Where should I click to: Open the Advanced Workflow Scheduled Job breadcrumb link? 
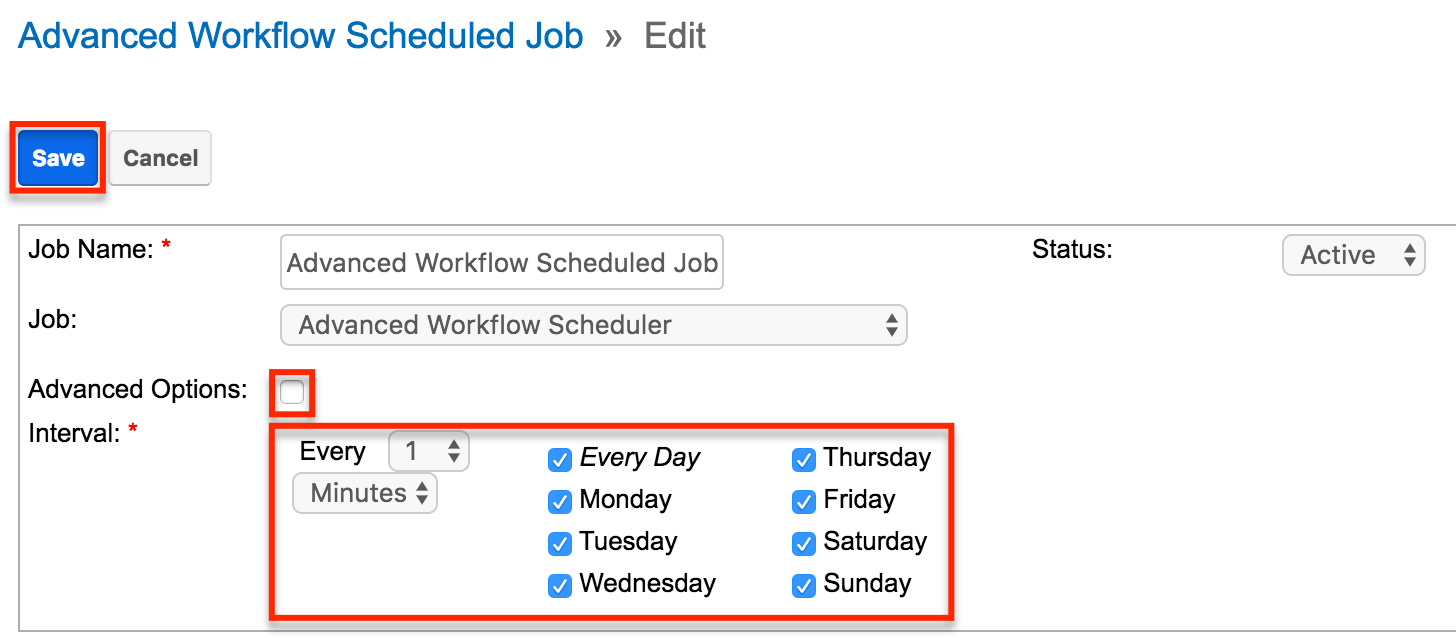pyautogui.click(x=300, y=35)
